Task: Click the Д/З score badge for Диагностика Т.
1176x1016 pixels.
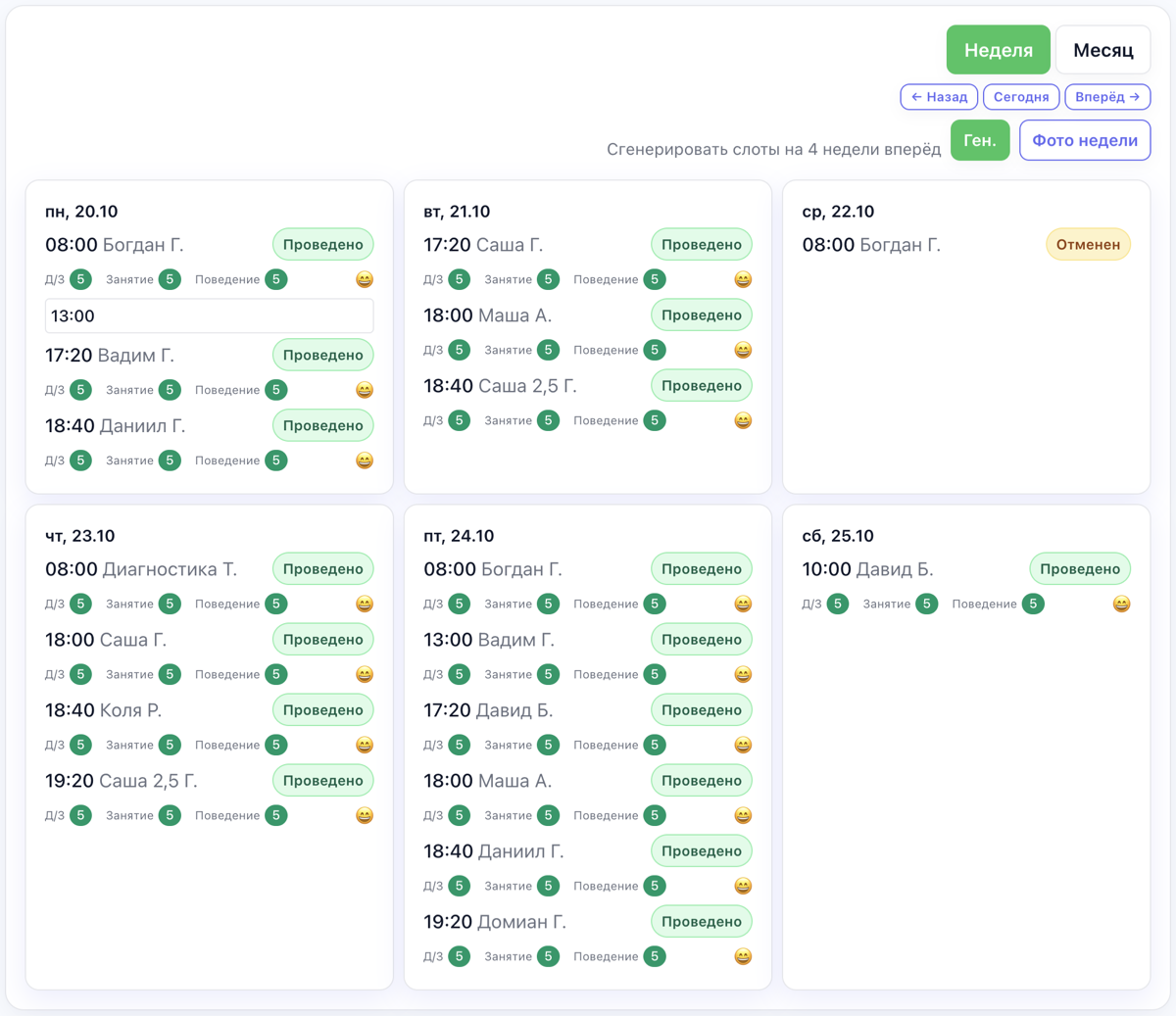Action: [x=81, y=605]
